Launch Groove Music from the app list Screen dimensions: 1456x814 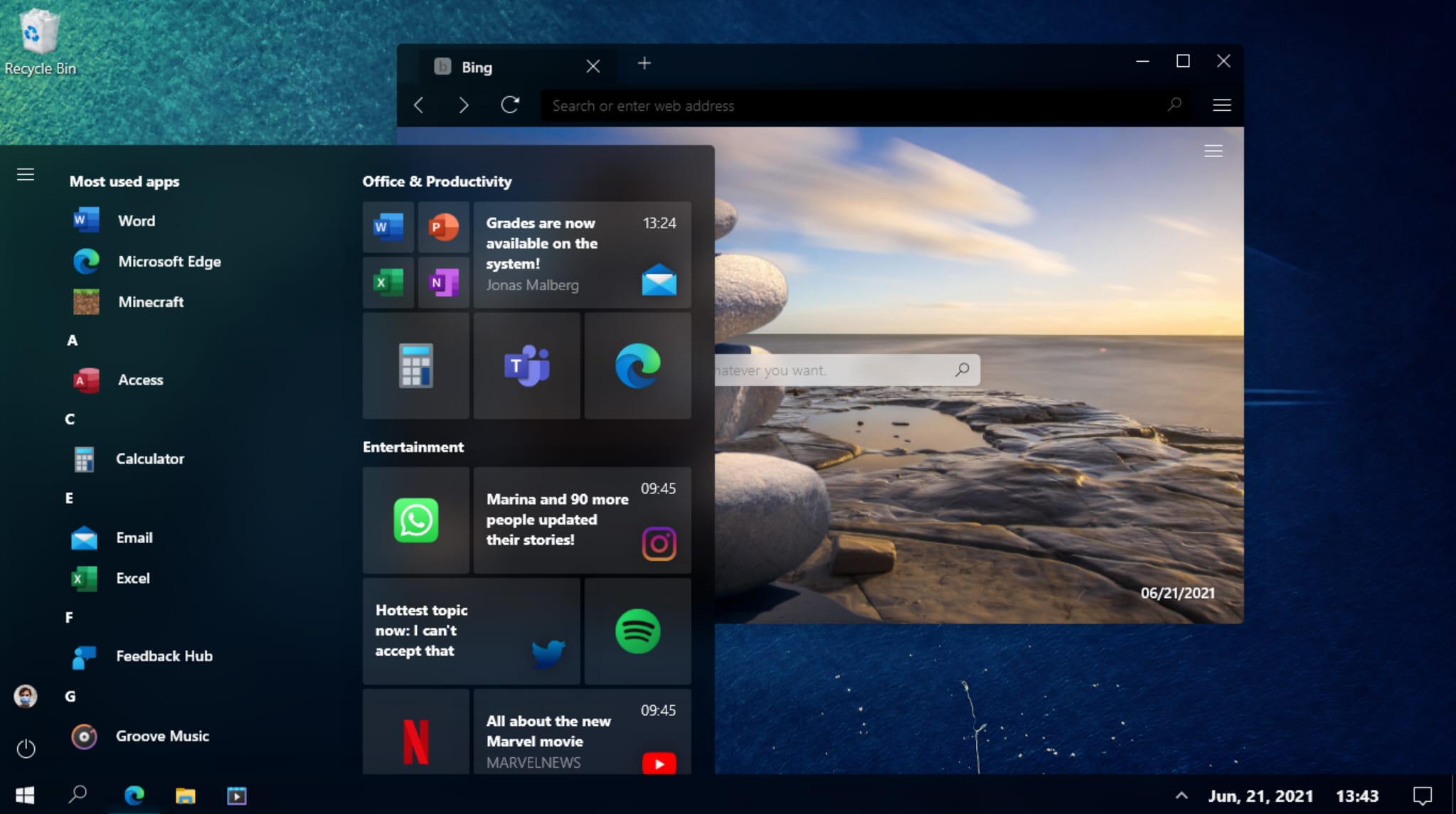(161, 737)
